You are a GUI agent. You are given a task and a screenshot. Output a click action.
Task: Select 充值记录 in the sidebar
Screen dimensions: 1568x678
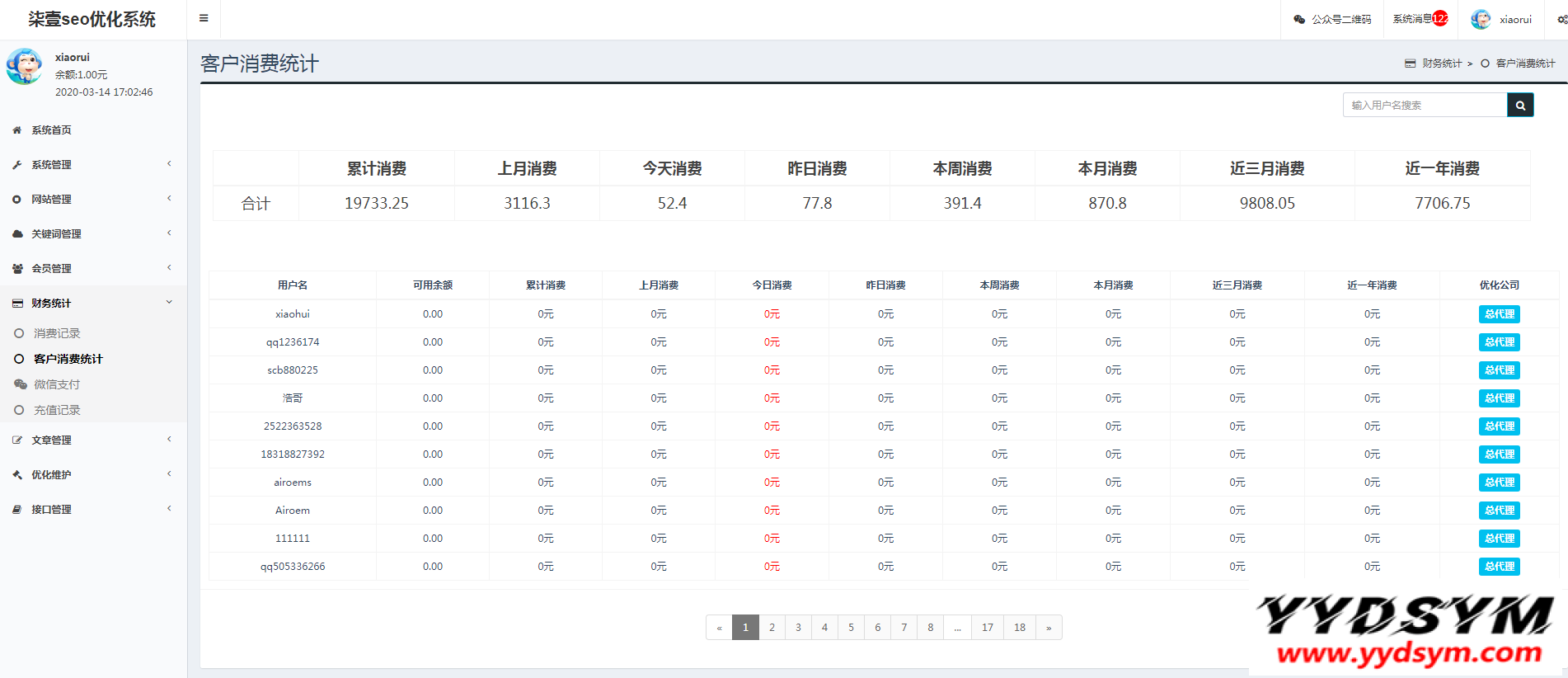57,410
